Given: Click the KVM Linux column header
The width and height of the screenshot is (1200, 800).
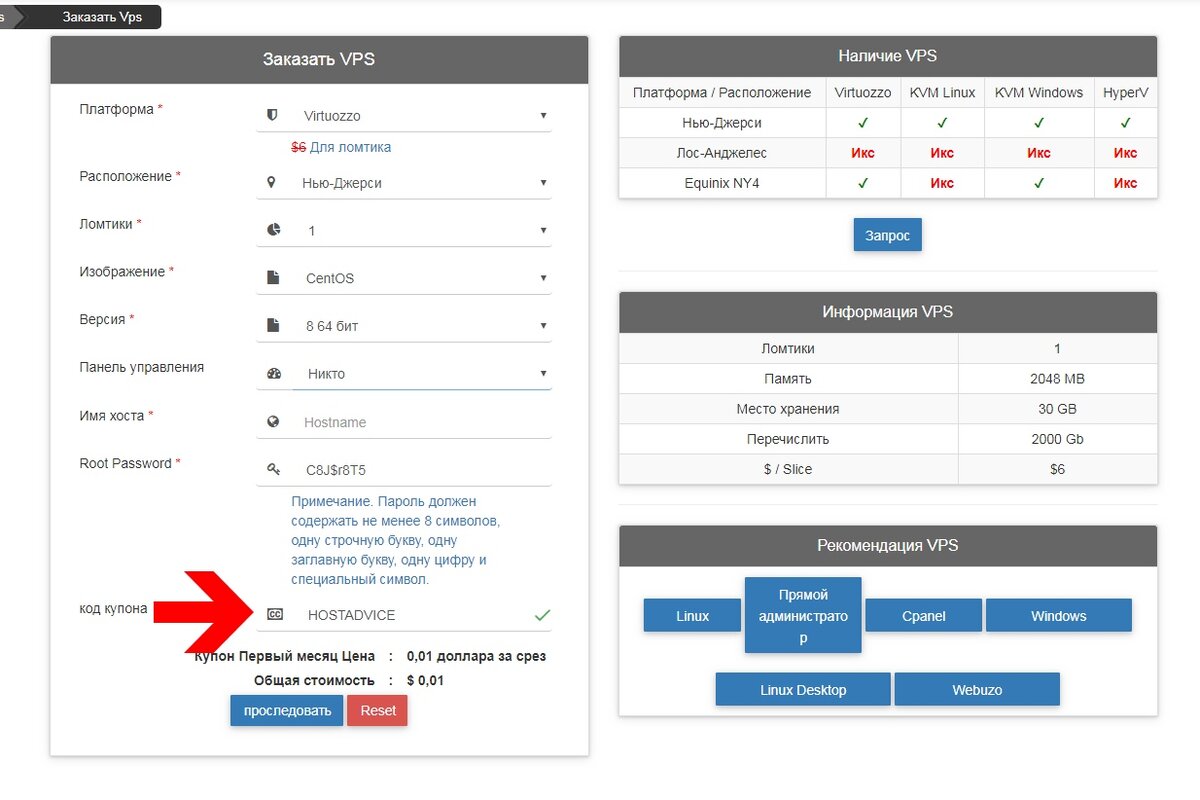Looking at the screenshot, I should pyautogui.click(x=942, y=93).
